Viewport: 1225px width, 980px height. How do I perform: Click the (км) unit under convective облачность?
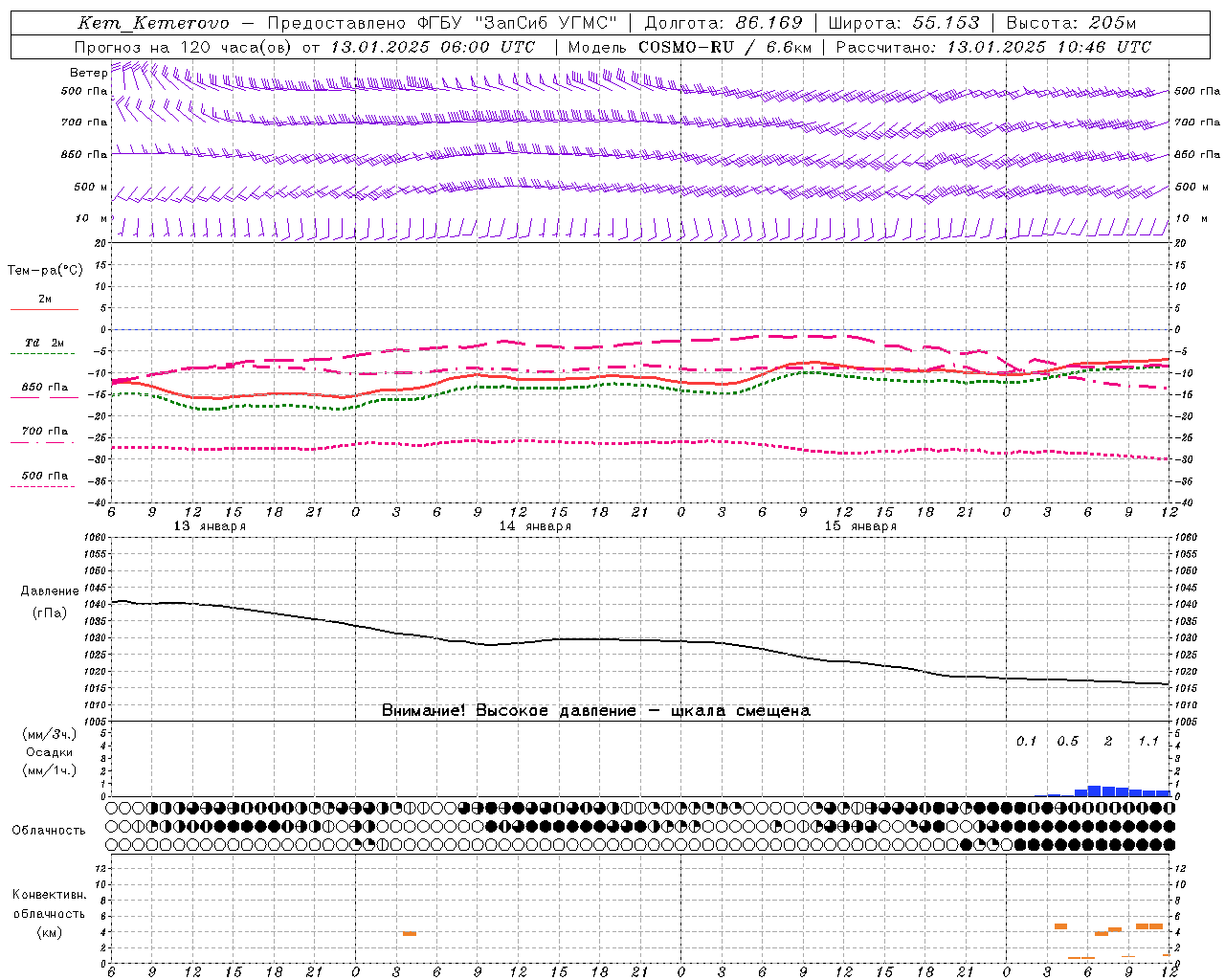click(x=49, y=932)
